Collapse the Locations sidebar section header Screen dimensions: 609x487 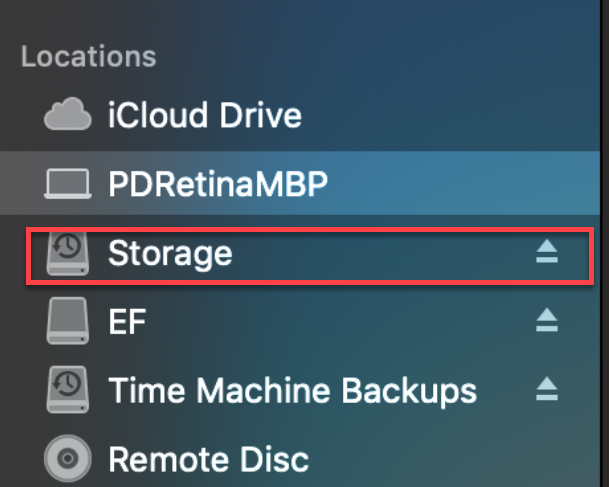pyautogui.click(x=89, y=56)
